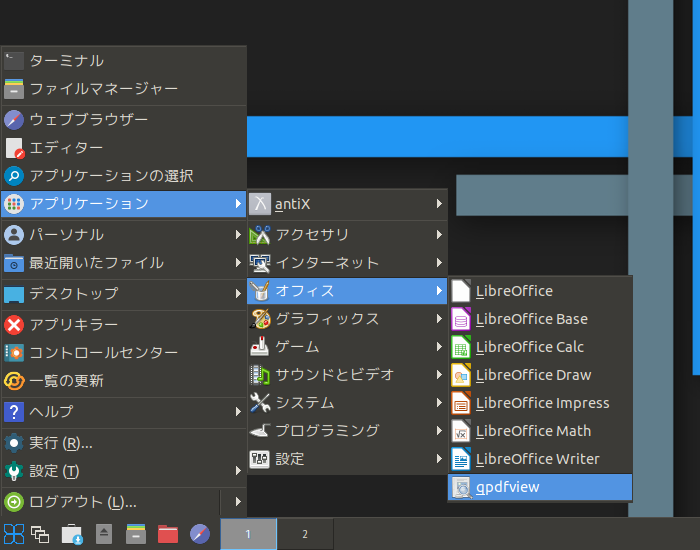Click the taskbar start menu button icon

14,534
